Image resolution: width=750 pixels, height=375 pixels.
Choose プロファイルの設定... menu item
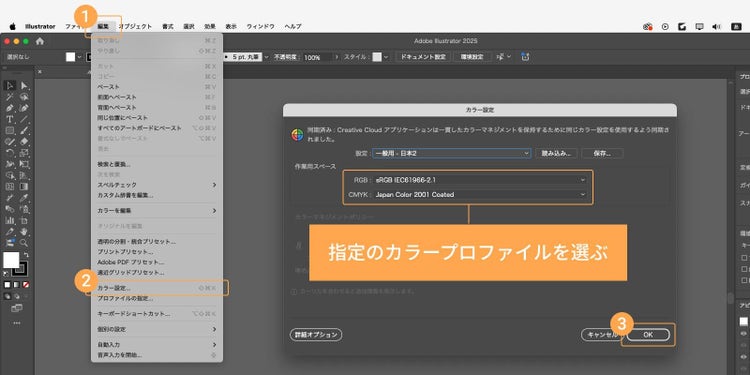click(x=156, y=298)
